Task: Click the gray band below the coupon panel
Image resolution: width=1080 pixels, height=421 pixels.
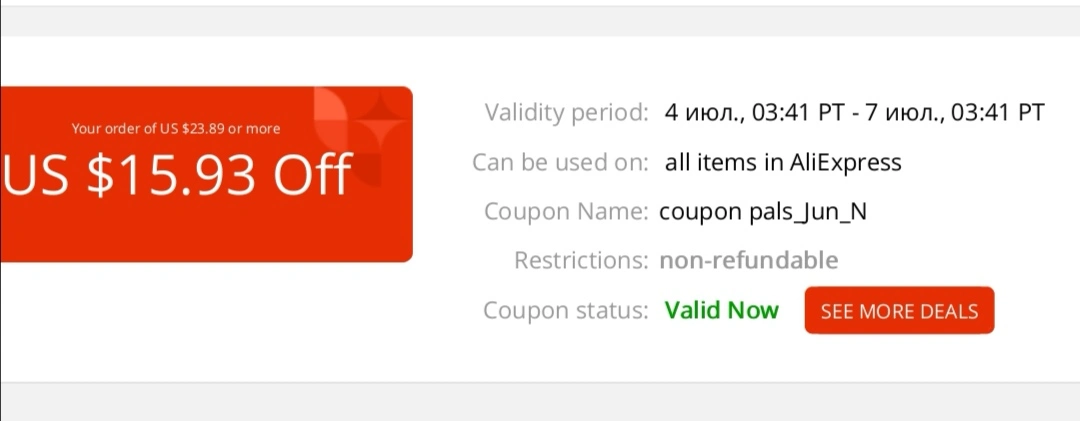Action: click(x=540, y=402)
